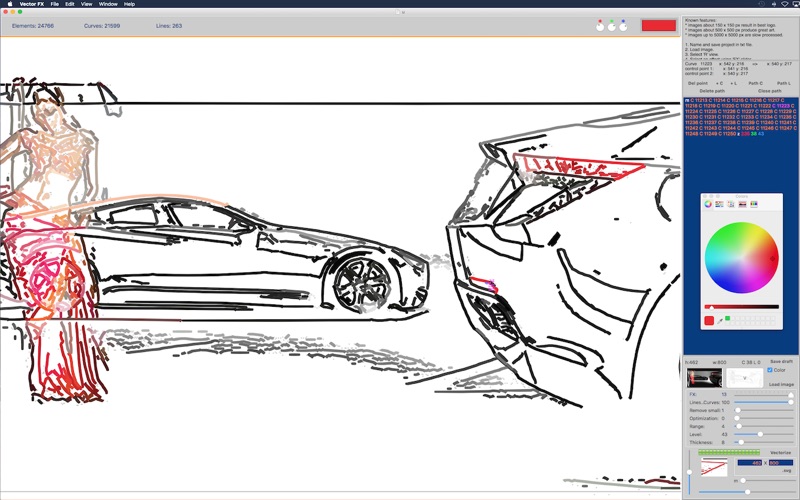Switch to the pencils color picker tab
The height and width of the screenshot is (500, 800).
[754, 203]
